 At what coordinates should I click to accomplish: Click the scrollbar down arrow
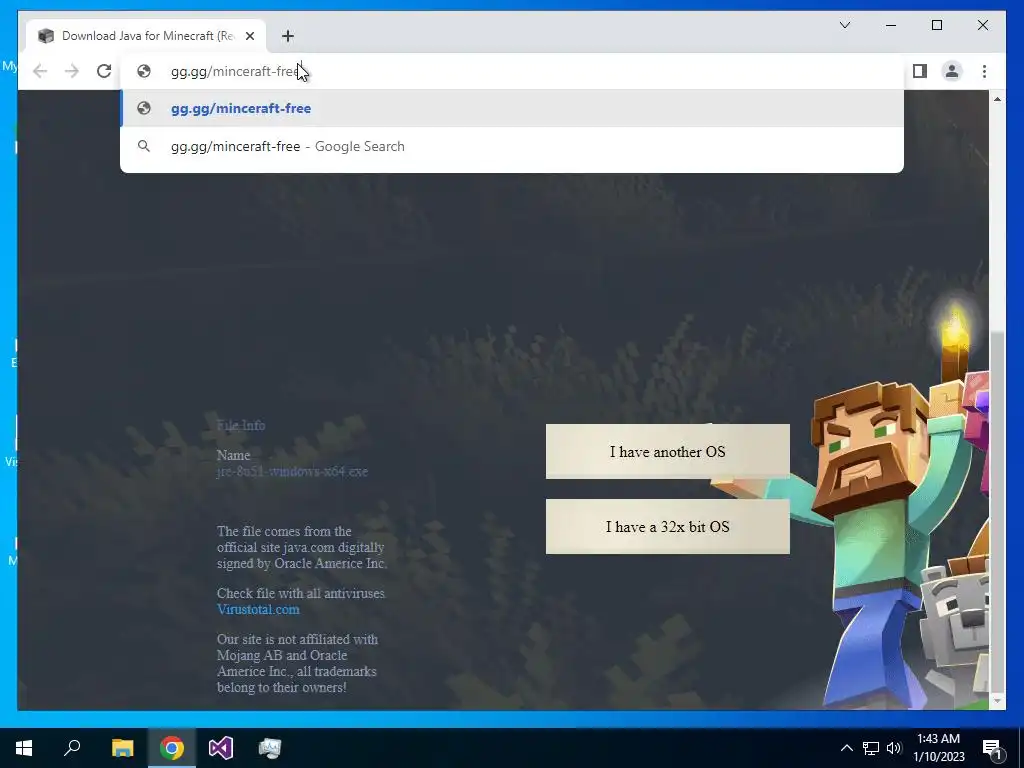[x=997, y=701]
